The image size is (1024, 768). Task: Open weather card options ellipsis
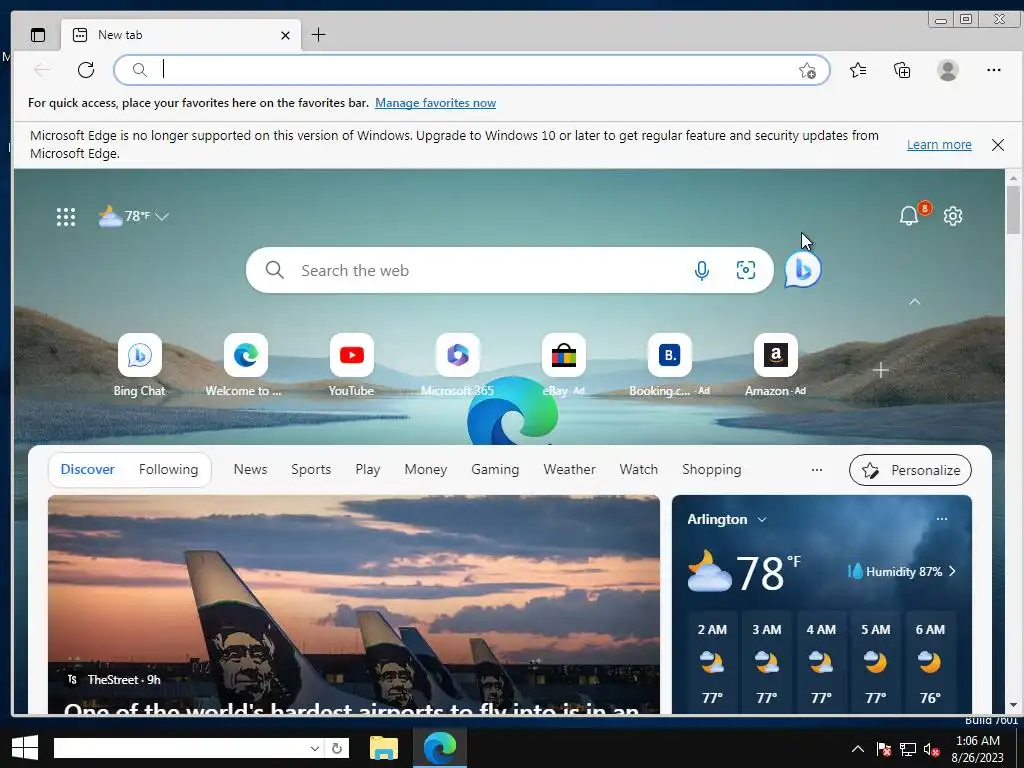pos(942,519)
